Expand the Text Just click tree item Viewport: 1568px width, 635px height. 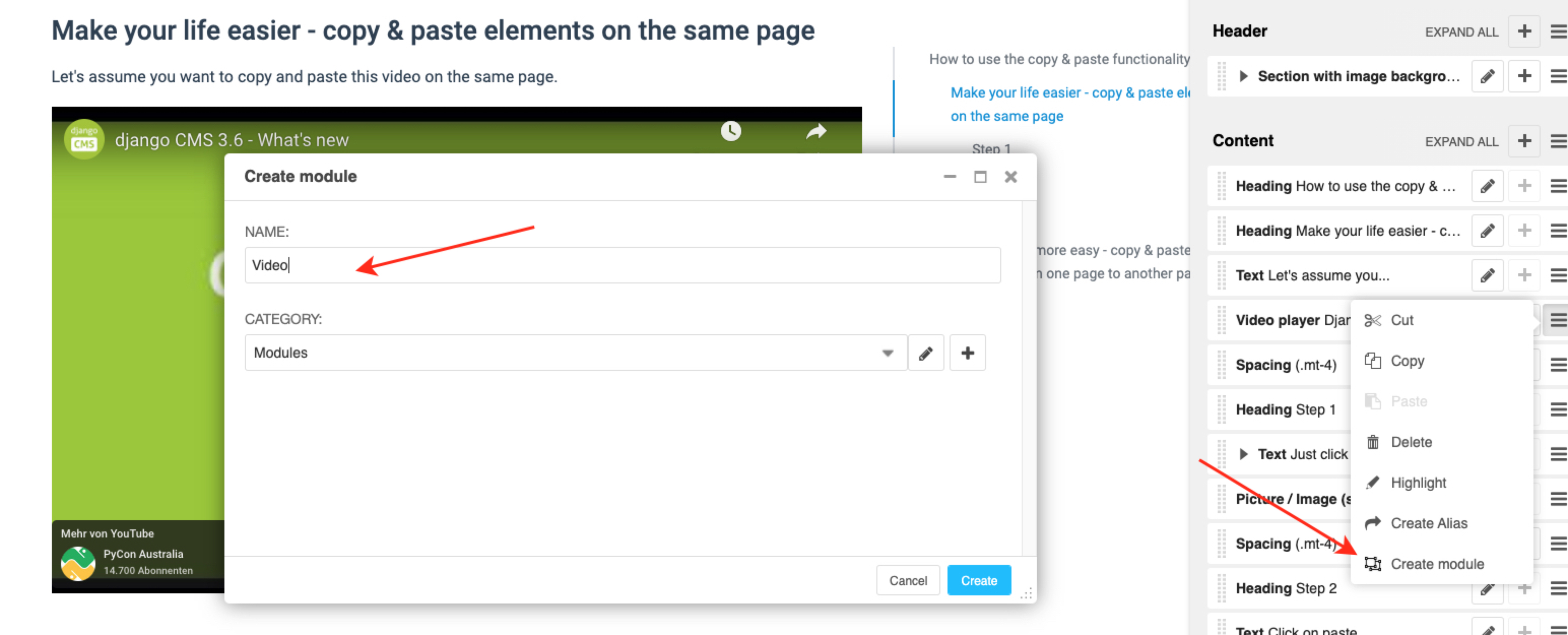point(1243,454)
